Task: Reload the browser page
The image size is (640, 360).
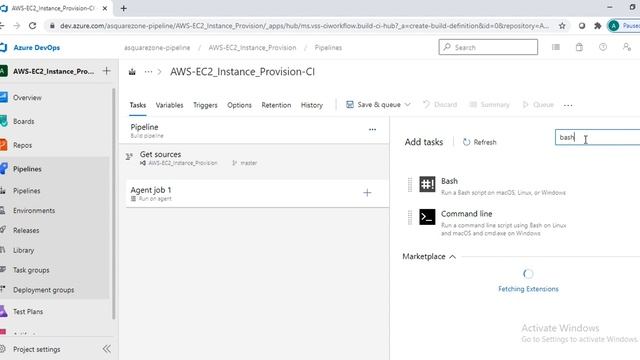Action: pos(32,25)
